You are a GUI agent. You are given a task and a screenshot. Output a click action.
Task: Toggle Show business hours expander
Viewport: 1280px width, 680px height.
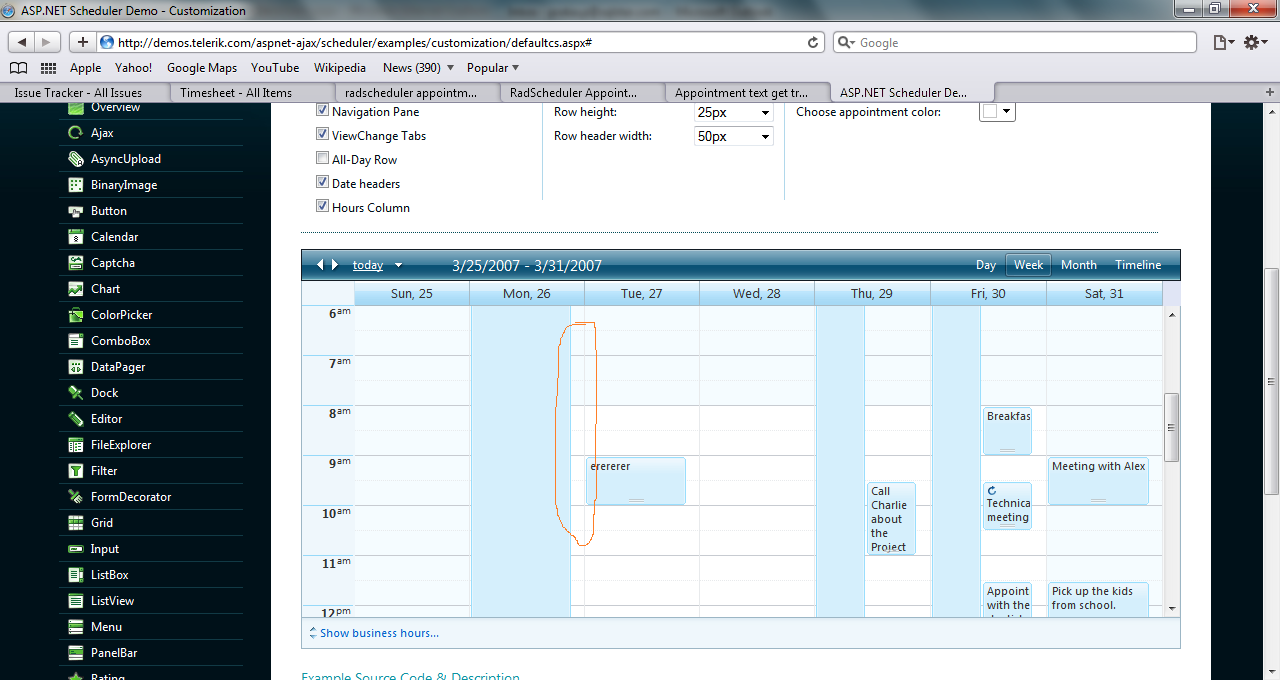coord(374,633)
